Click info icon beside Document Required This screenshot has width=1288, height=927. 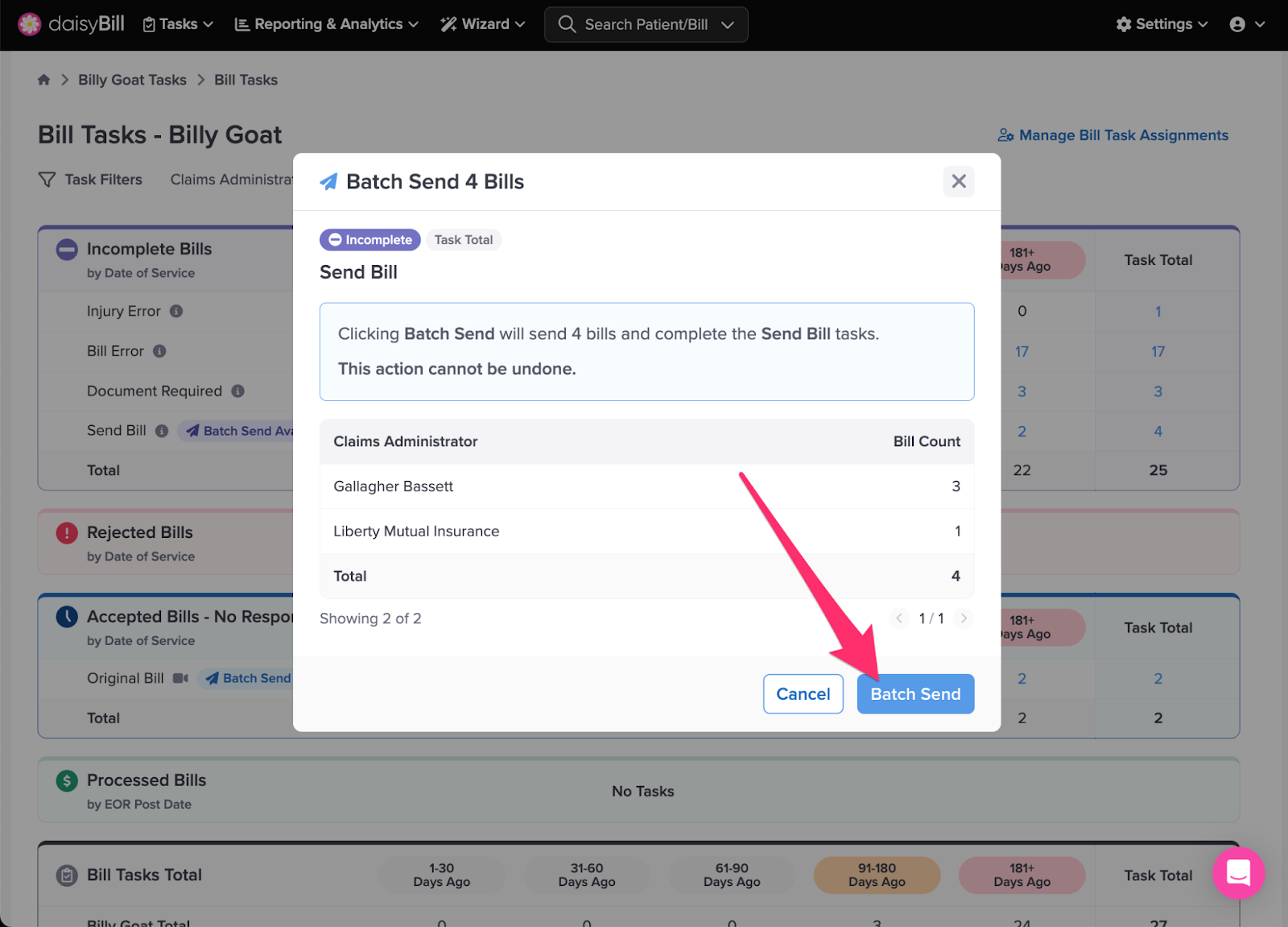click(237, 391)
